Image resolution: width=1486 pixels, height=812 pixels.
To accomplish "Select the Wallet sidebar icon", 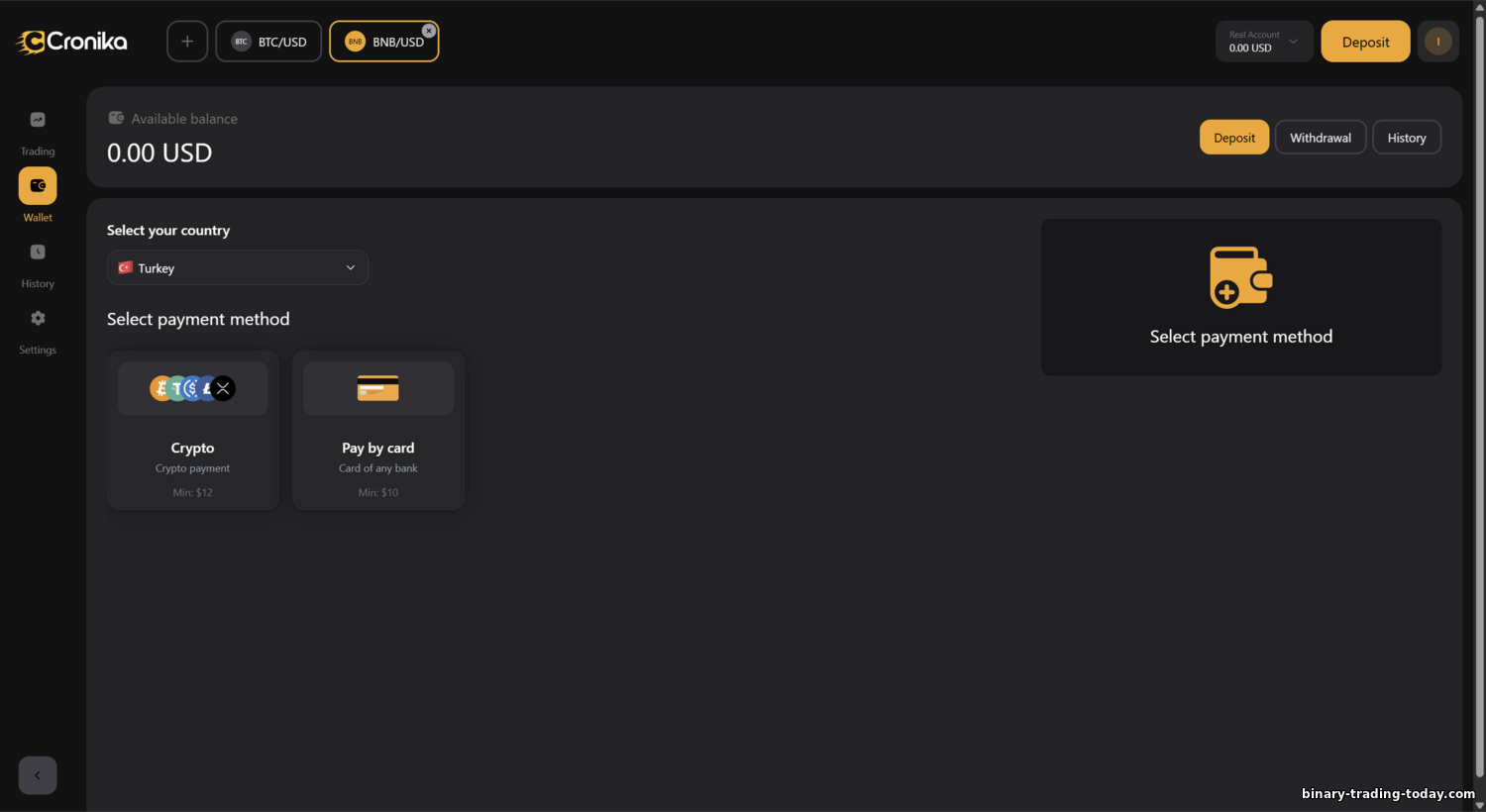I will (x=38, y=186).
